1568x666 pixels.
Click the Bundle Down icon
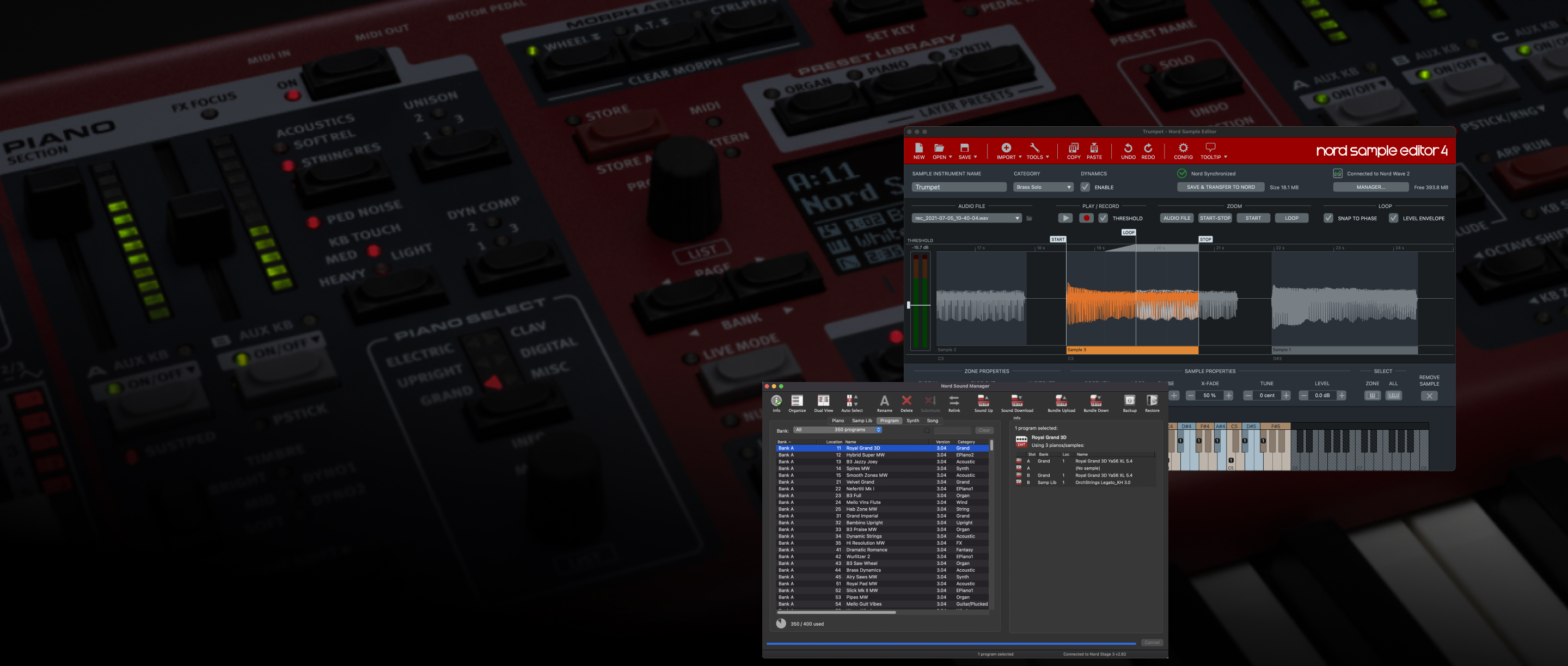pyautogui.click(x=1095, y=403)
